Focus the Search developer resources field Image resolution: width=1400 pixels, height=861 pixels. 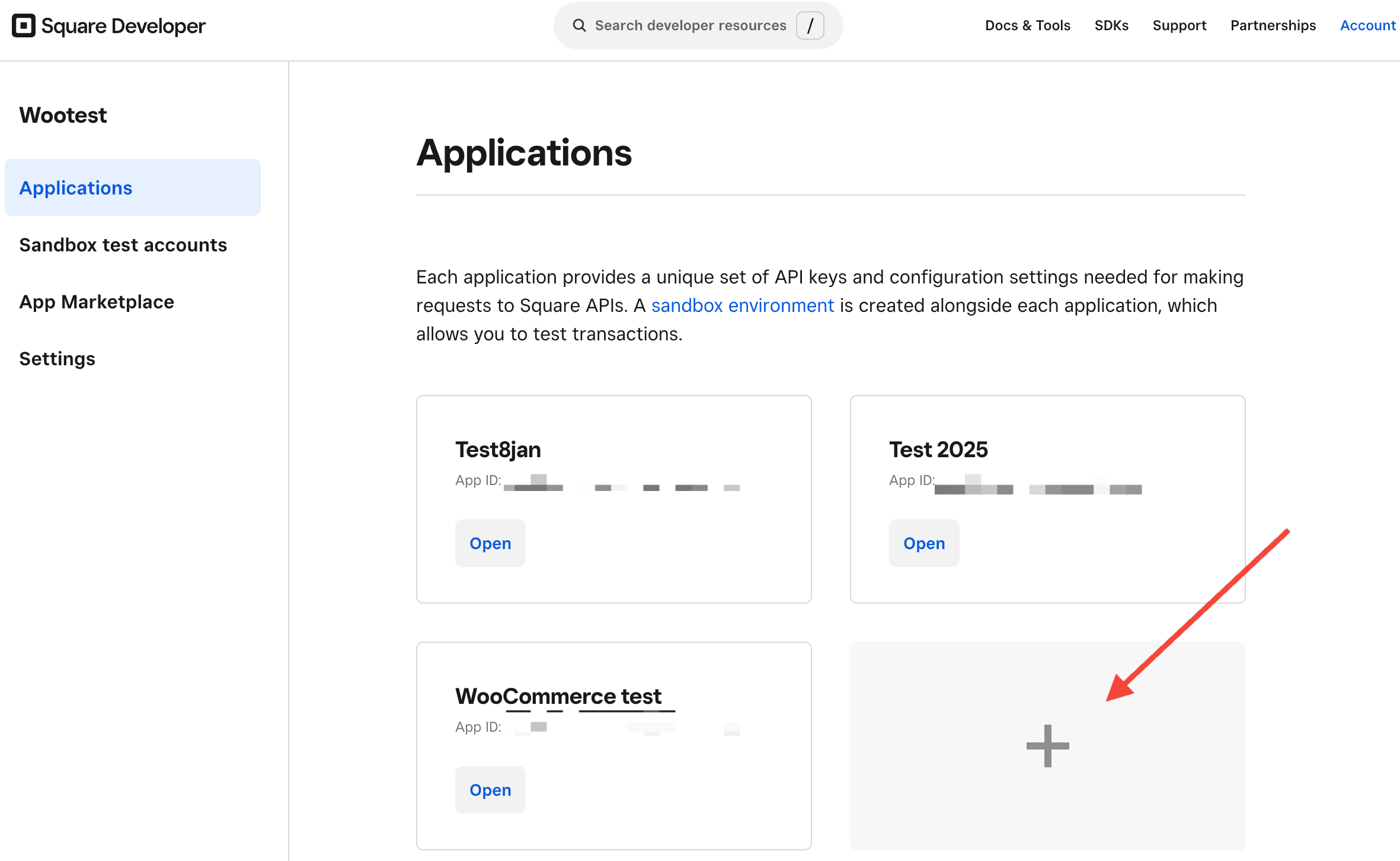690,25
